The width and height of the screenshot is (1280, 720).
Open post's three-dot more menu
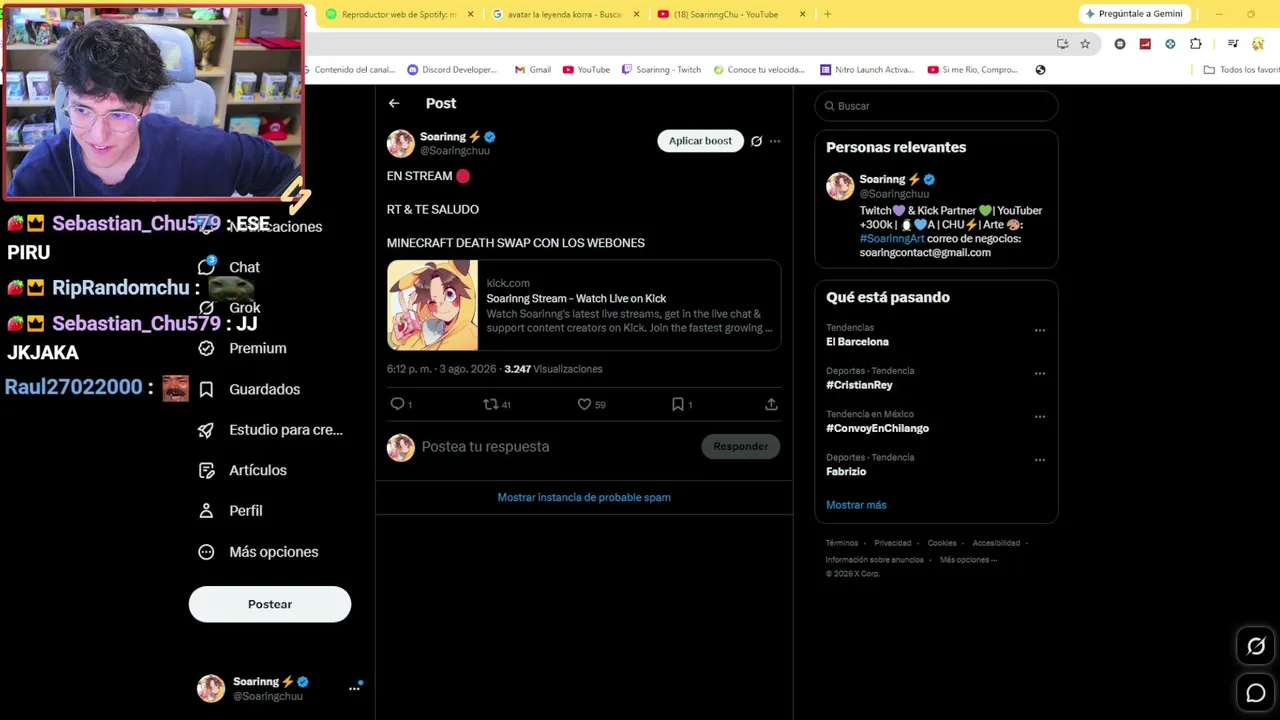click(x=775, y=141)
